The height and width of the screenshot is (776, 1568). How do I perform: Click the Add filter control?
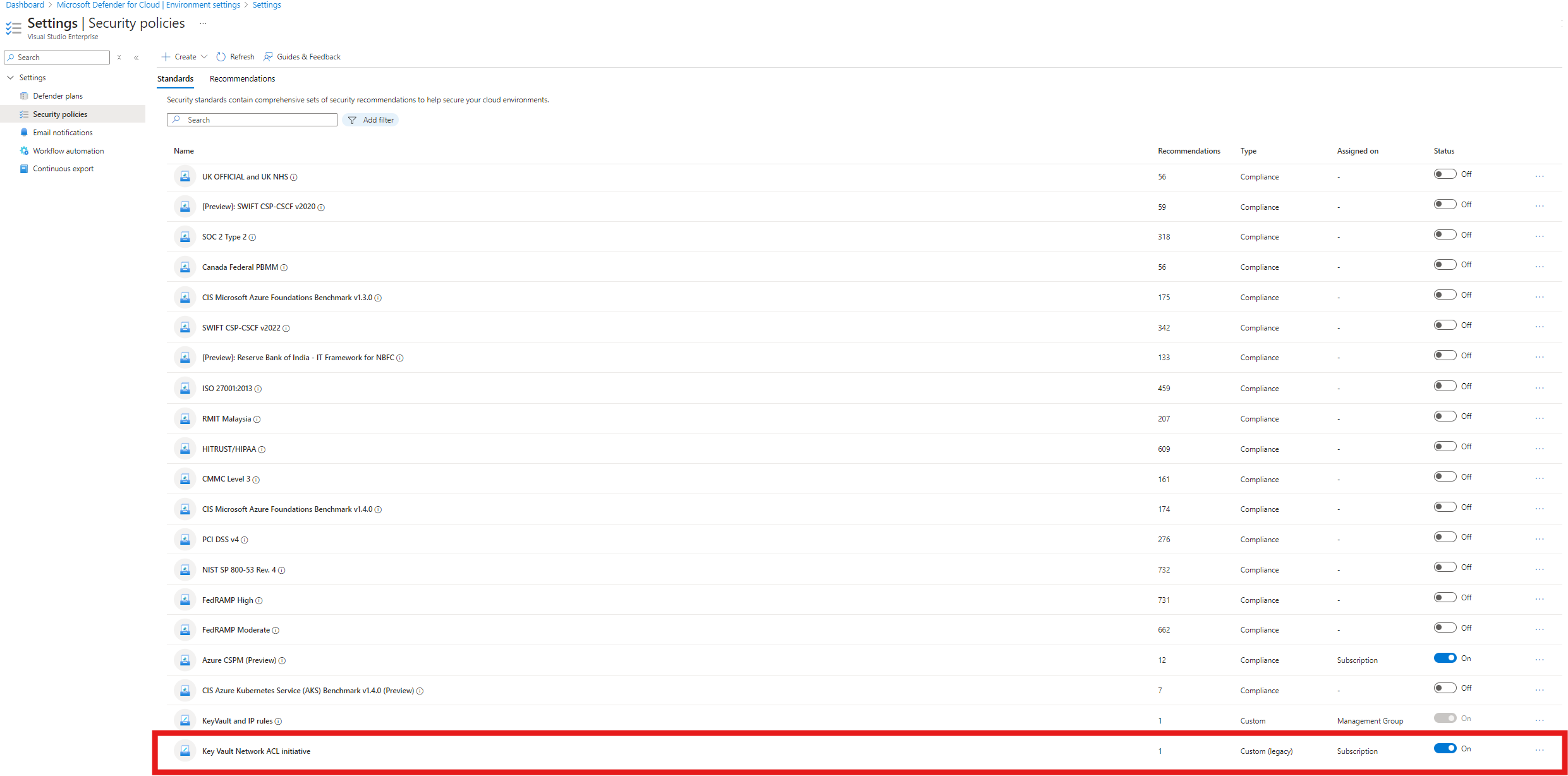370,119
